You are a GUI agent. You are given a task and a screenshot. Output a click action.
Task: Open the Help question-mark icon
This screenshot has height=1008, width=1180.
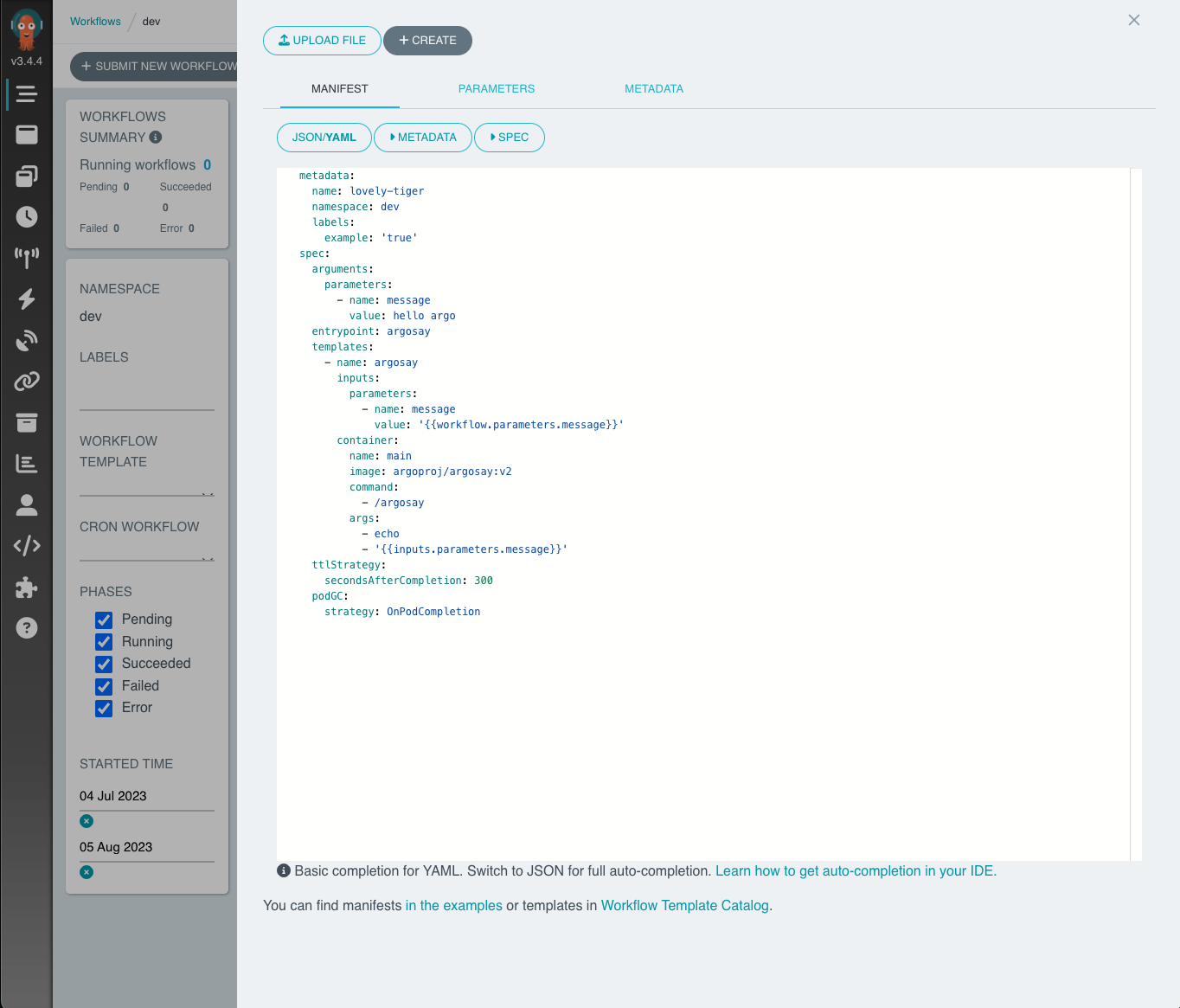(x=27, y=627)
